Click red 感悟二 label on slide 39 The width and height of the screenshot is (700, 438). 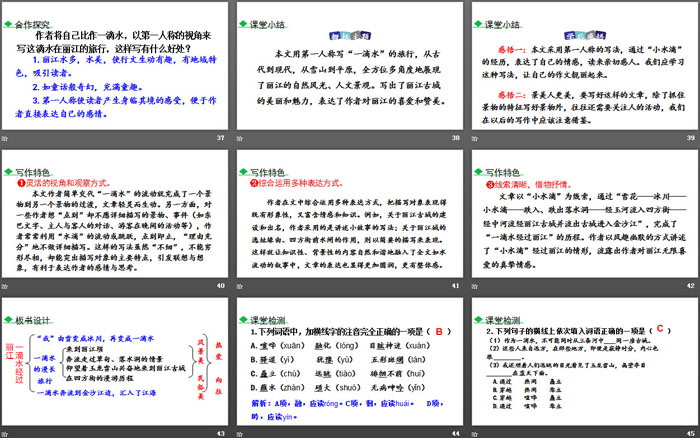512,95
